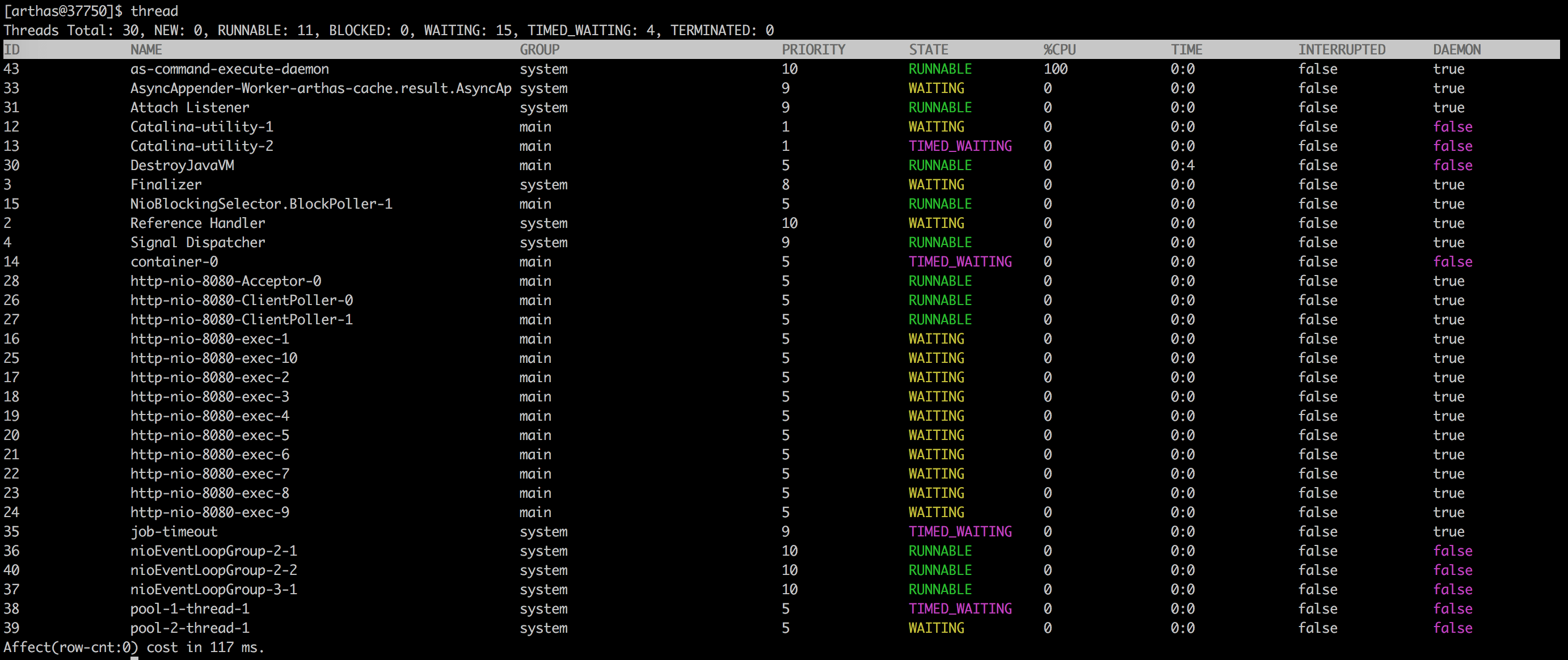Click the Attach Listener thread name

point(190,108)
